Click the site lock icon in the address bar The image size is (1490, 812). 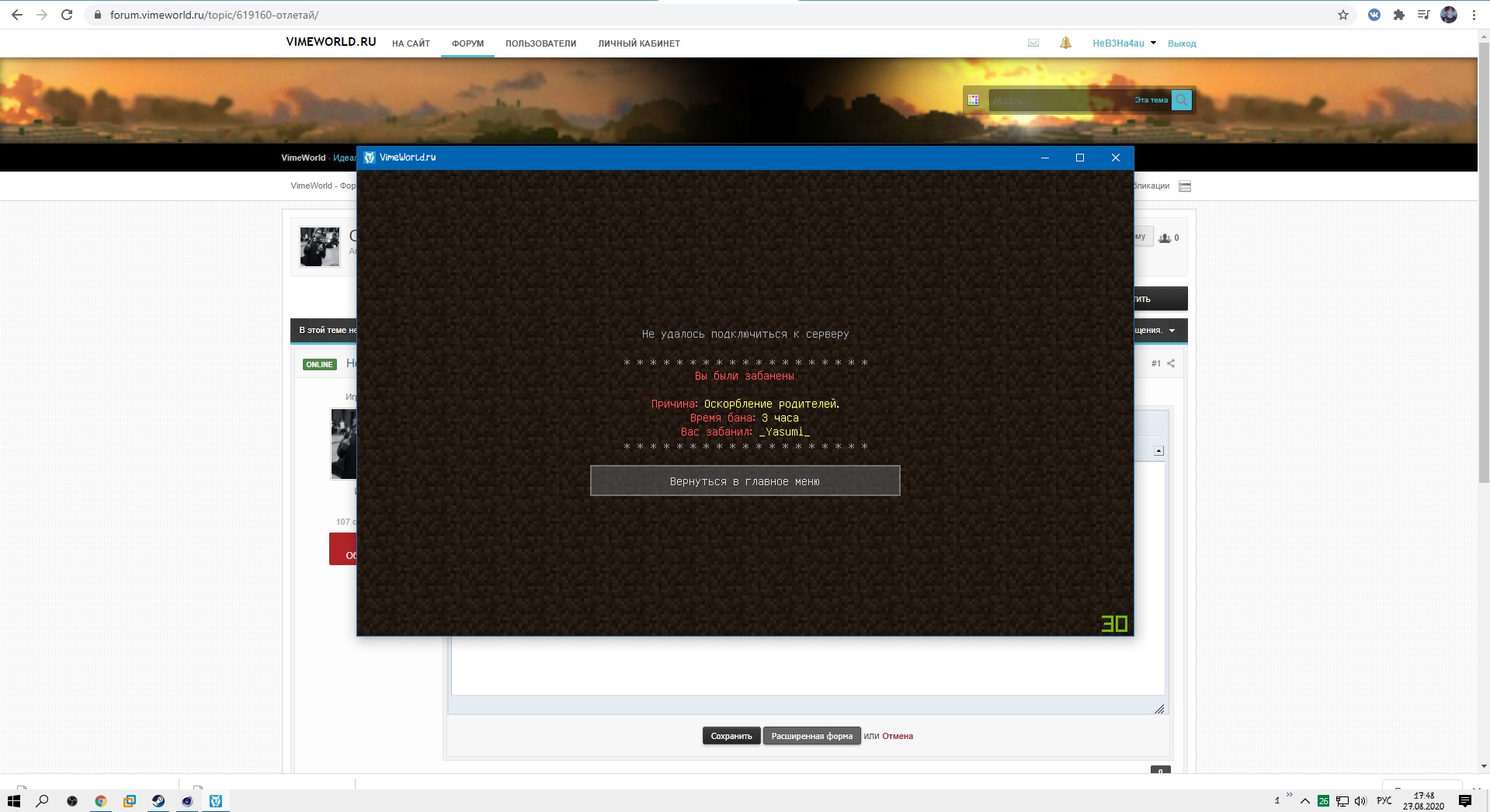click(98, 15)
